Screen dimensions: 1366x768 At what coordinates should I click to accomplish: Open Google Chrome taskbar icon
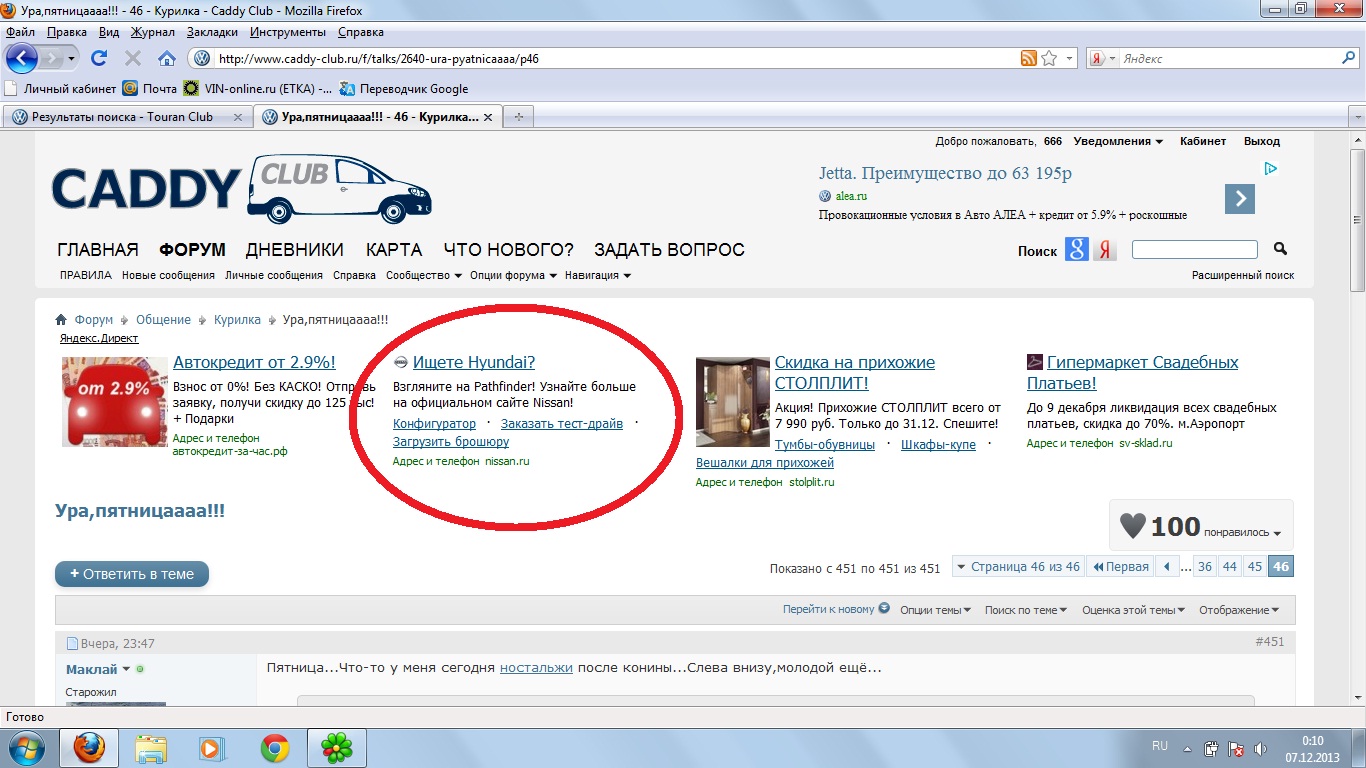[x=275, y=748]
